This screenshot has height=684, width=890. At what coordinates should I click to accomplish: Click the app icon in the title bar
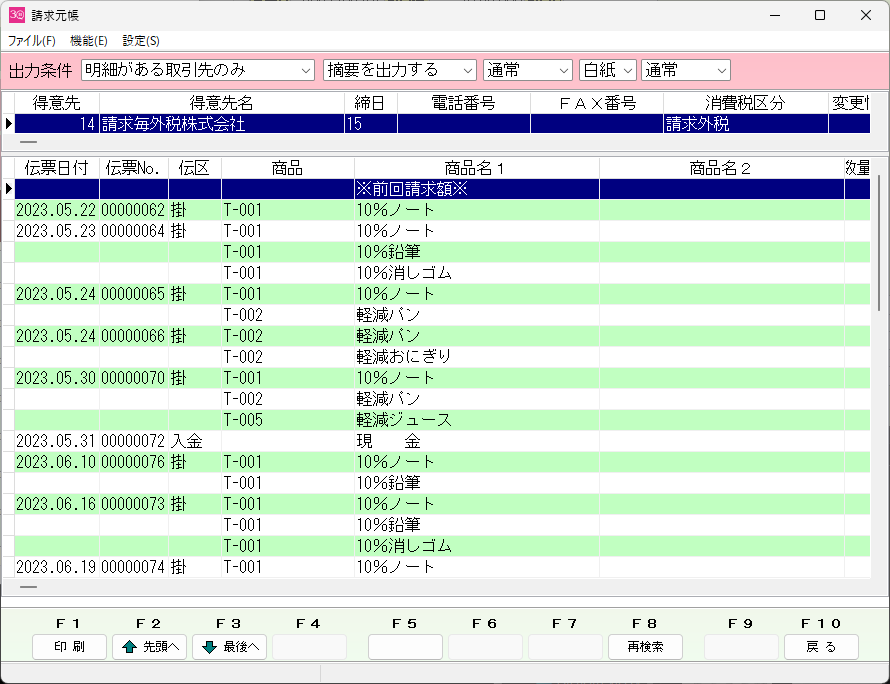16,15
